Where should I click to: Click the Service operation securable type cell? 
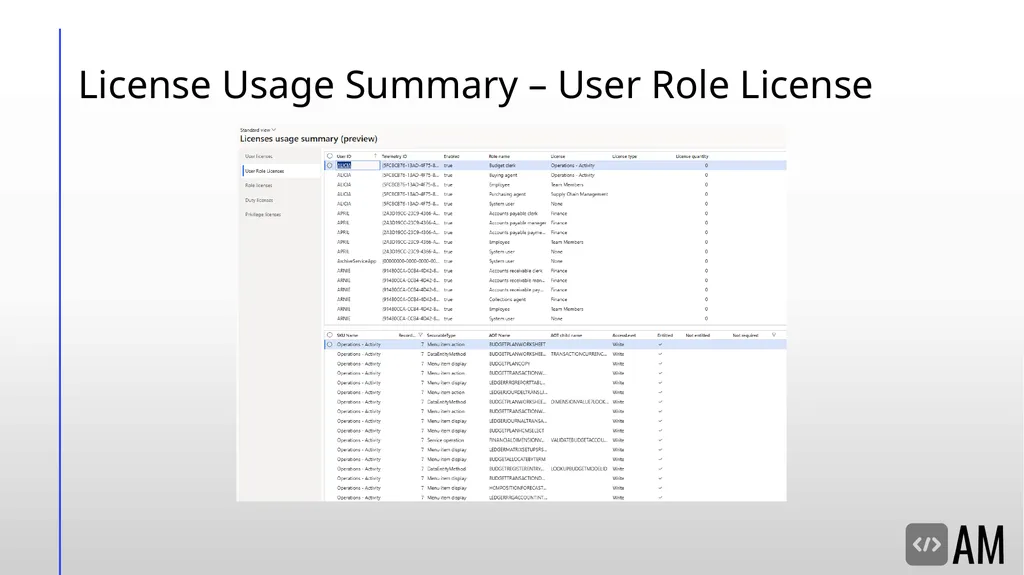[x=445, y=440]
